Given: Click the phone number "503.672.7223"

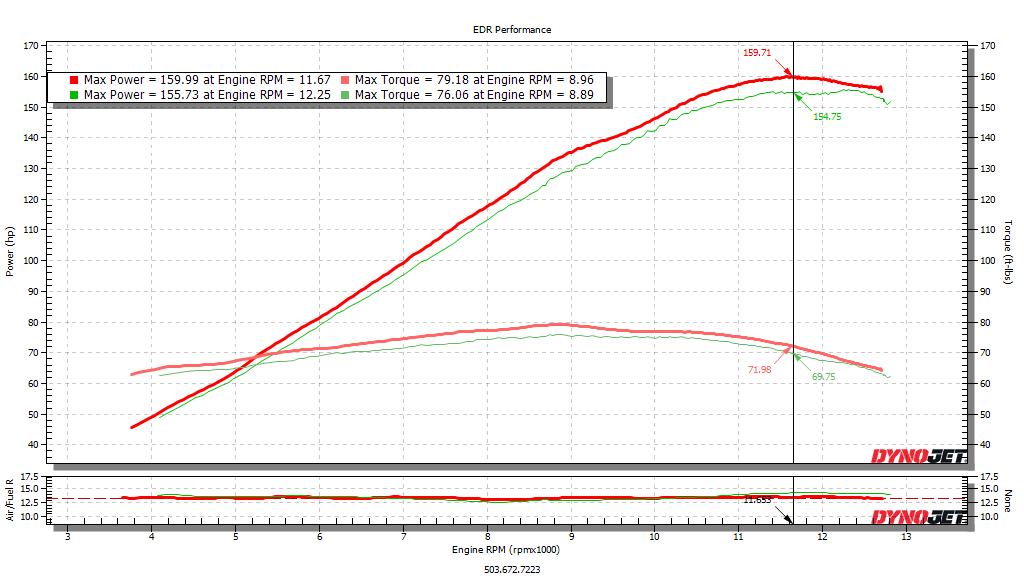Looking at the screenshot, I should (512, 569).
